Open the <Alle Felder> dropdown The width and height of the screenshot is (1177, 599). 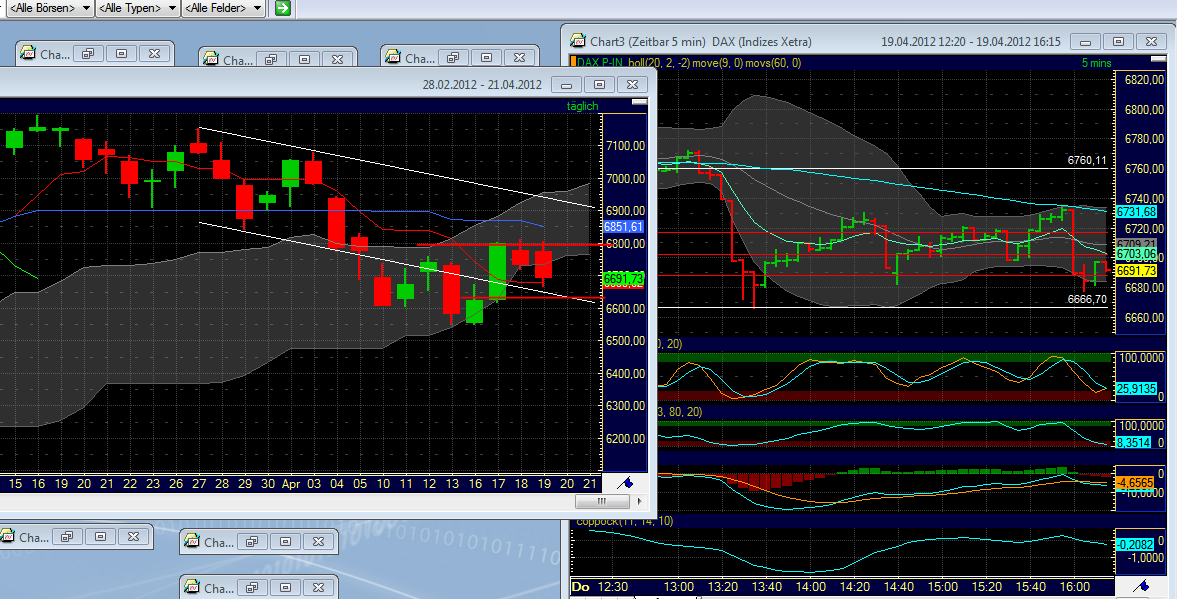coord(224,8)
